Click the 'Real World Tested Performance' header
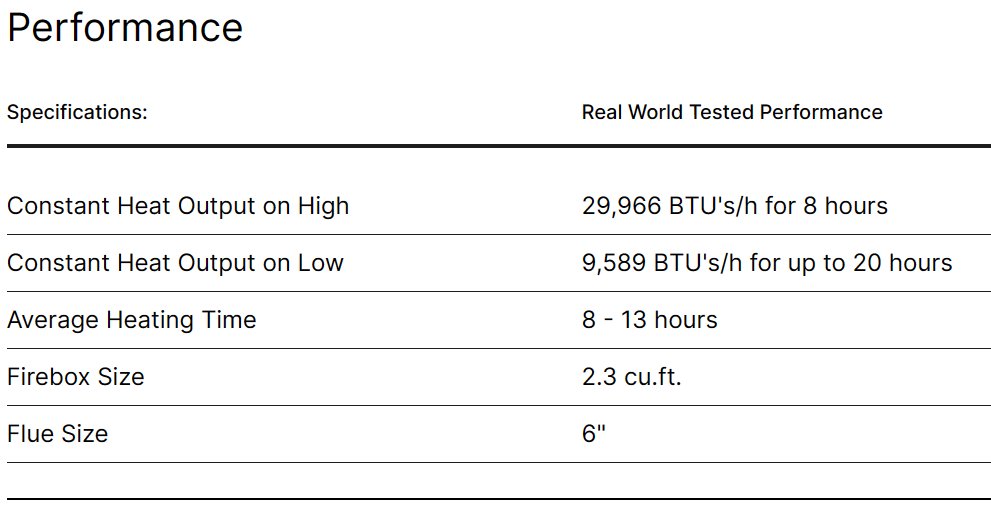Viewport: 991px width, 508px height. click(x=732, y=112)
